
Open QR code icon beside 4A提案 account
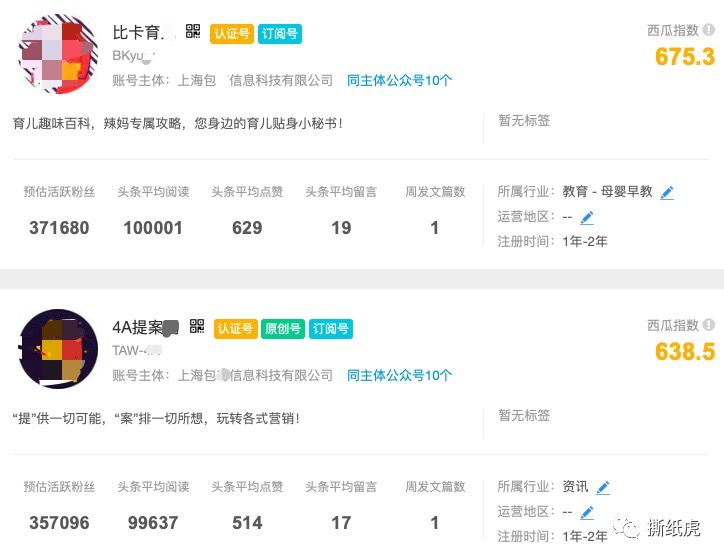pyautogui.click(x=197, y=326)
